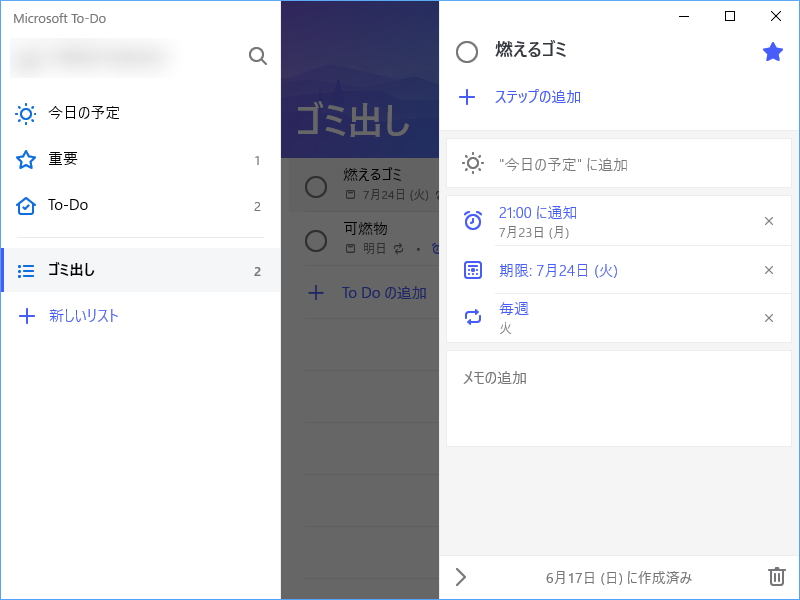Click the home icon beside To-Do in sidebar

click(x=25, y=205)
